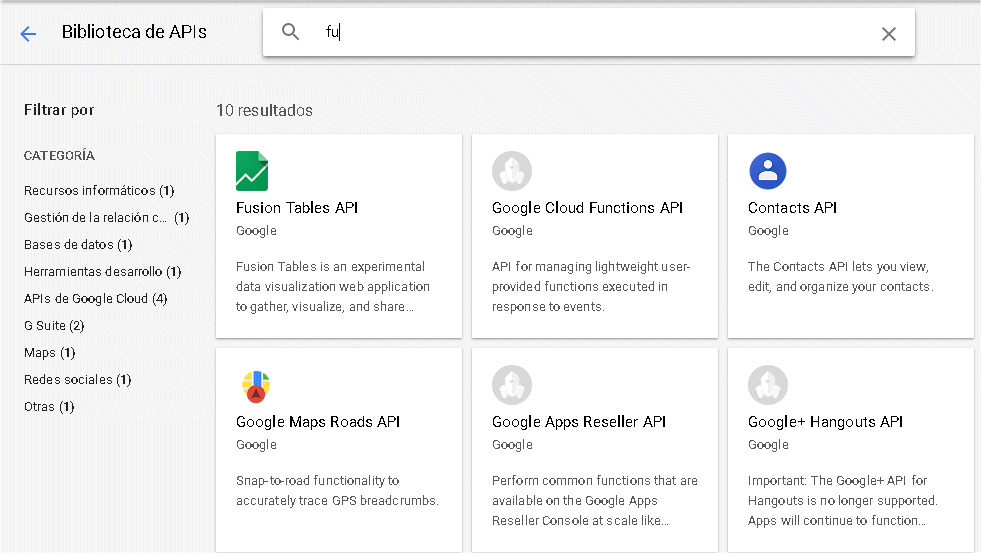Click 'Google' publisher under Contacts API
This screenshot has width=981, height=553.
coord(768,231)
